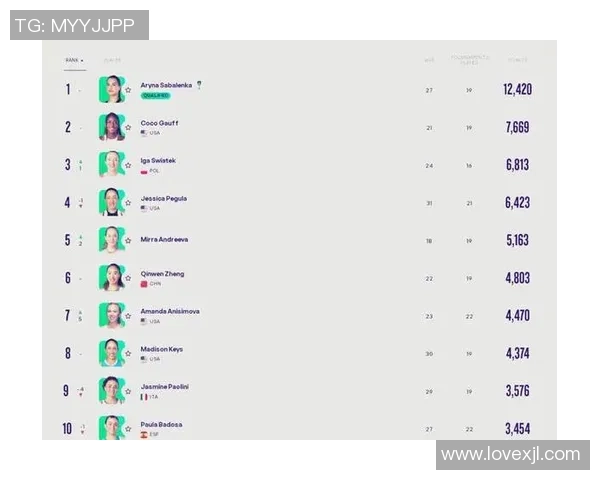Screen dimensions: 600x480
Task: Sort by the POINTS column header
Action: coord(517,60)
